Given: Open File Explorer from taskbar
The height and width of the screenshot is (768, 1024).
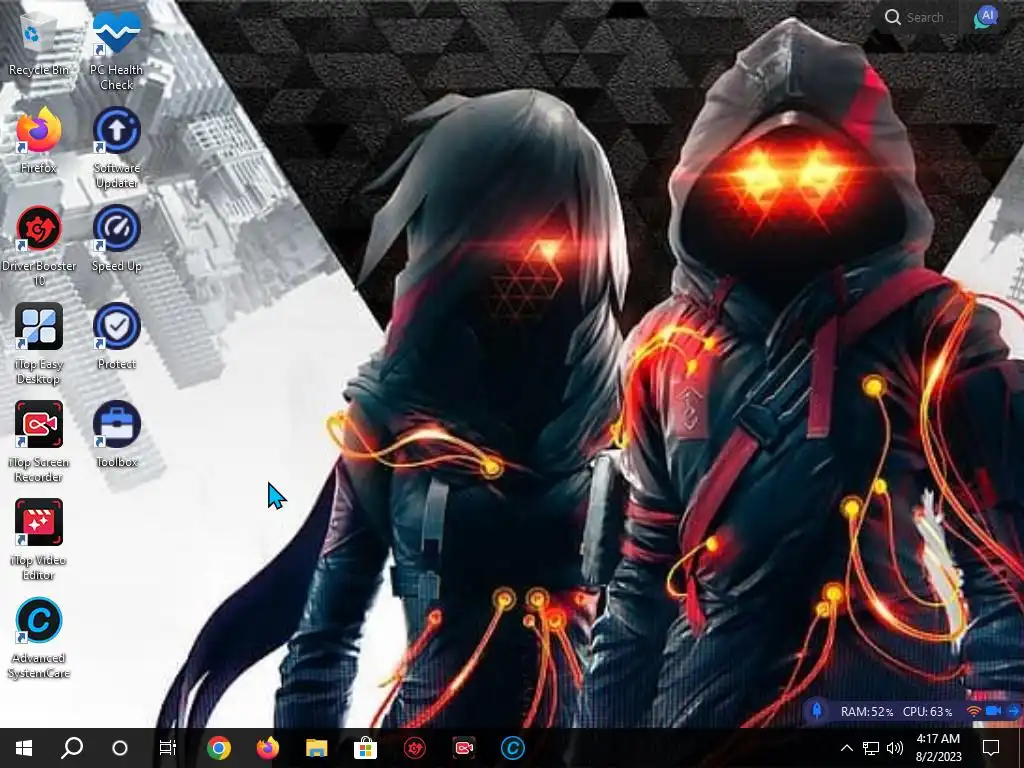Looking at the screenshot, I should pyautogui.click(x=317, y=748).
